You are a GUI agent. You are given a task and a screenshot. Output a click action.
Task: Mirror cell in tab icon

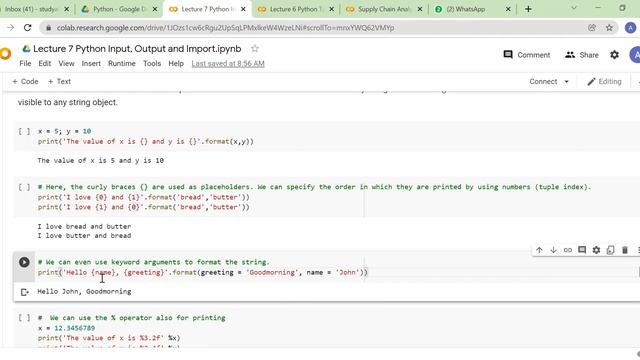click(x=610, y=250)
